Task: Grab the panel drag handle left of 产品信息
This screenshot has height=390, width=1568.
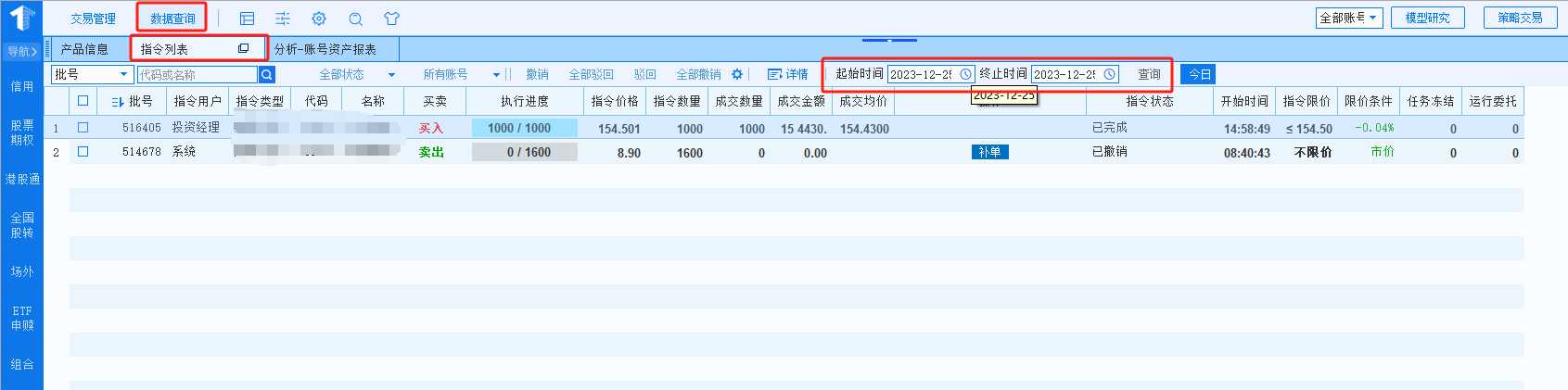Action: coord(48,49)
